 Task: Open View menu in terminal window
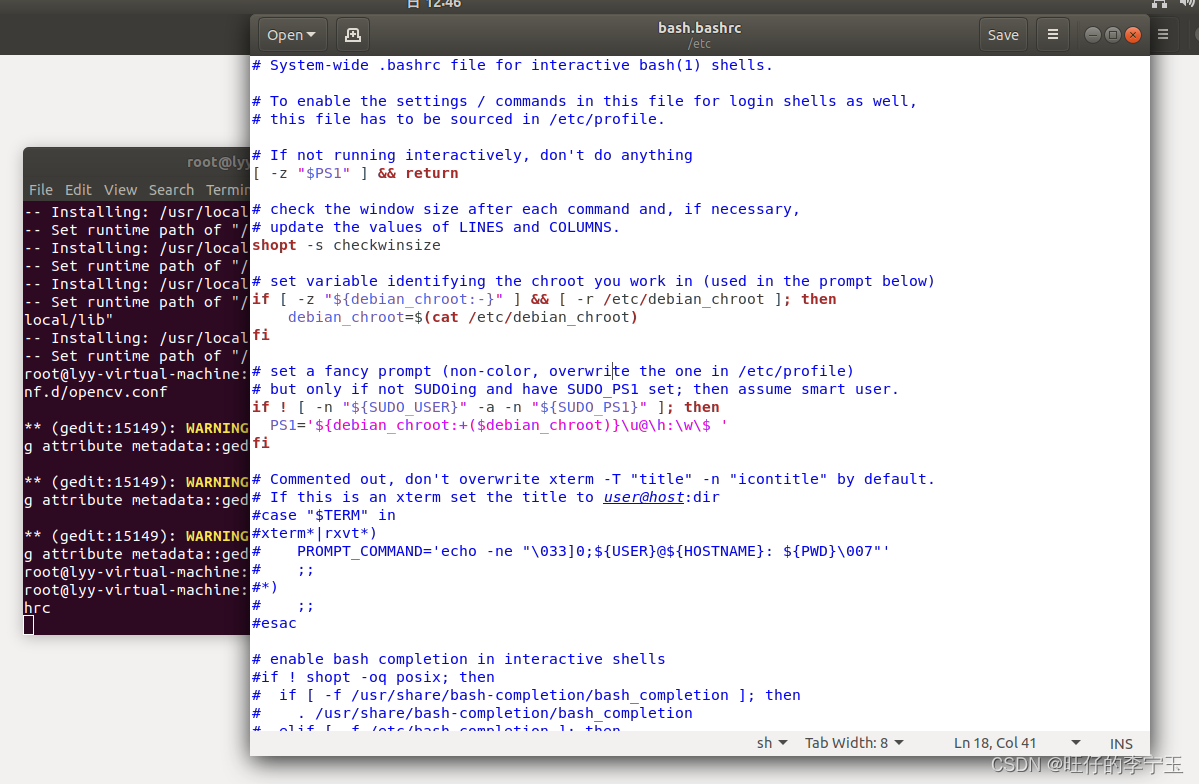click(x=120, y=190)
